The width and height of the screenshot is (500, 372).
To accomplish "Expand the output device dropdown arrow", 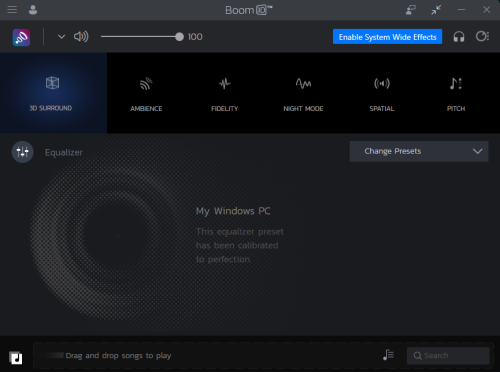I will 61,37.
